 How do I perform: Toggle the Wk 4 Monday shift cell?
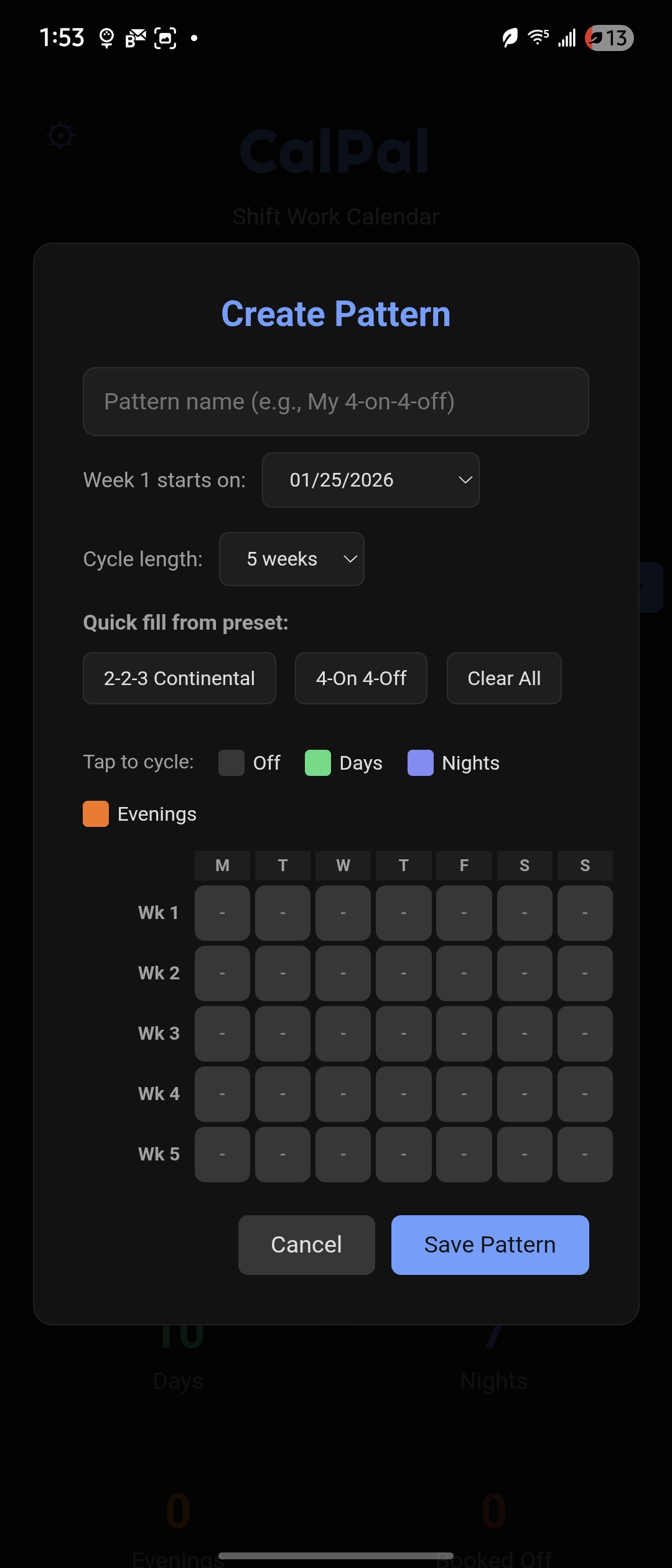222,1094
